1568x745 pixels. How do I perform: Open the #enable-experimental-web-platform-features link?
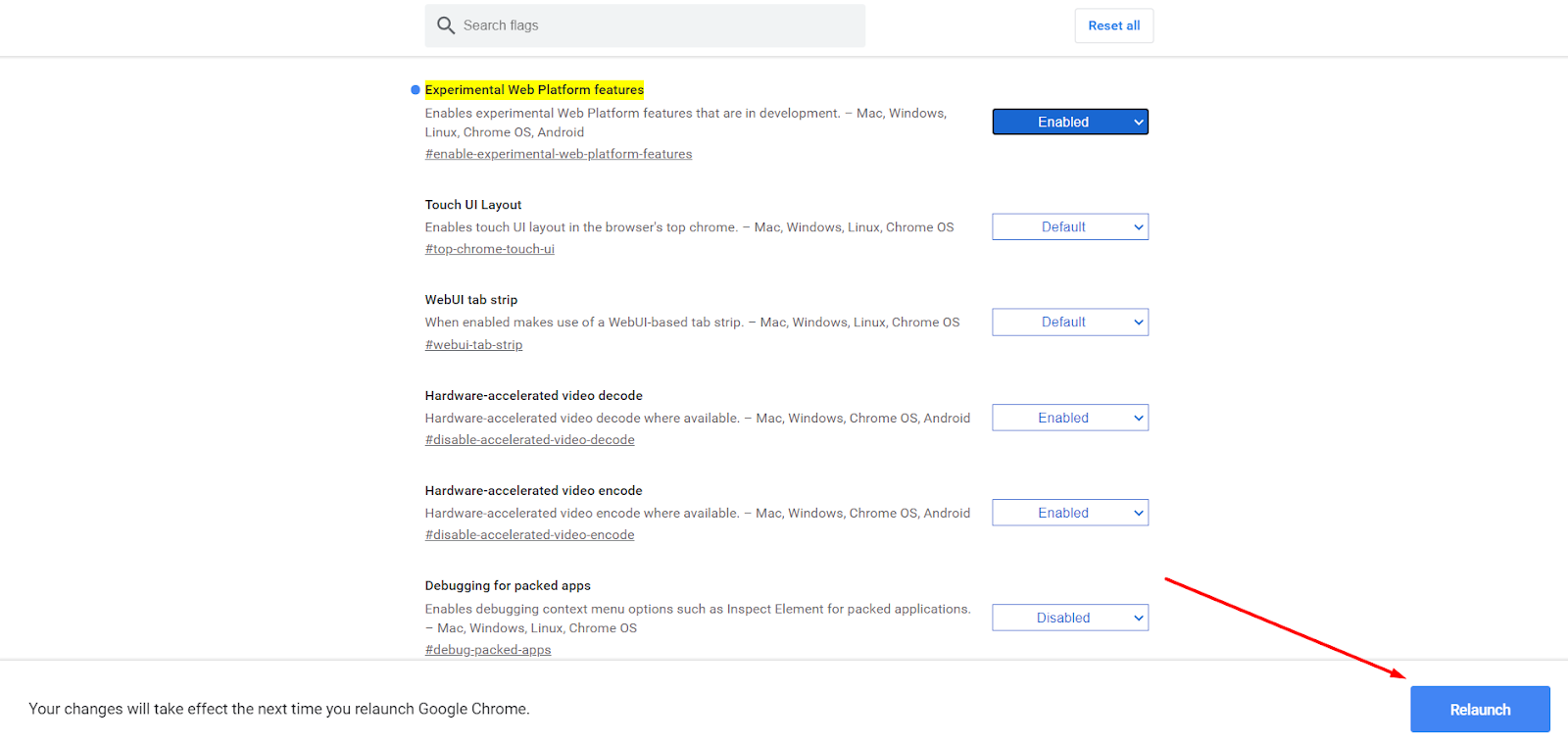[x=559, y=154]
